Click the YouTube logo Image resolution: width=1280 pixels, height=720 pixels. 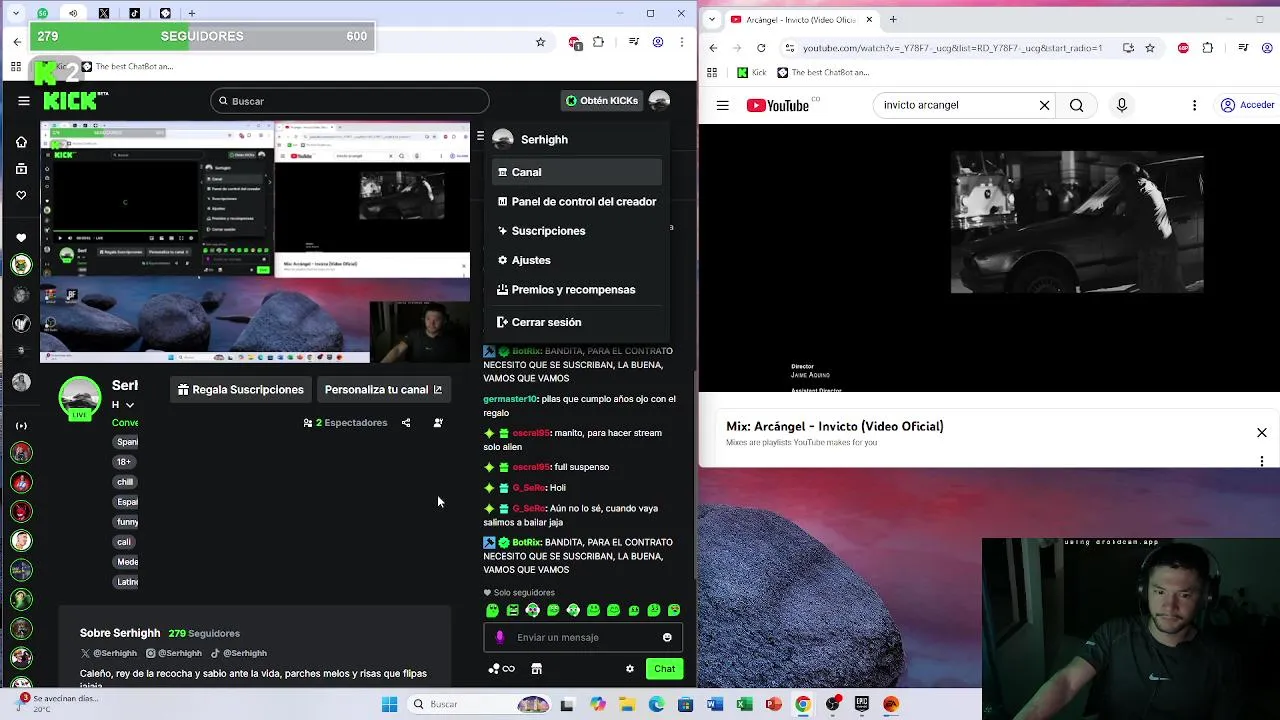(778, 105)
